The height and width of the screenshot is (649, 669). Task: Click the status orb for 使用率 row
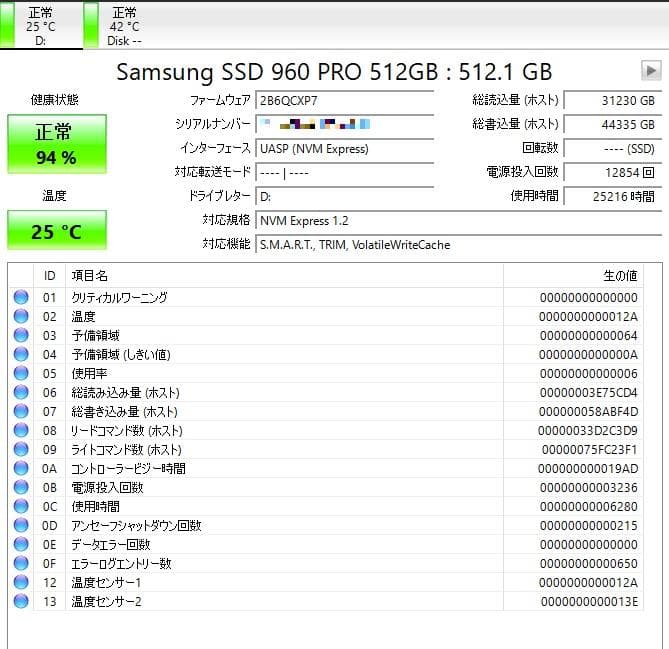(21, 373)
